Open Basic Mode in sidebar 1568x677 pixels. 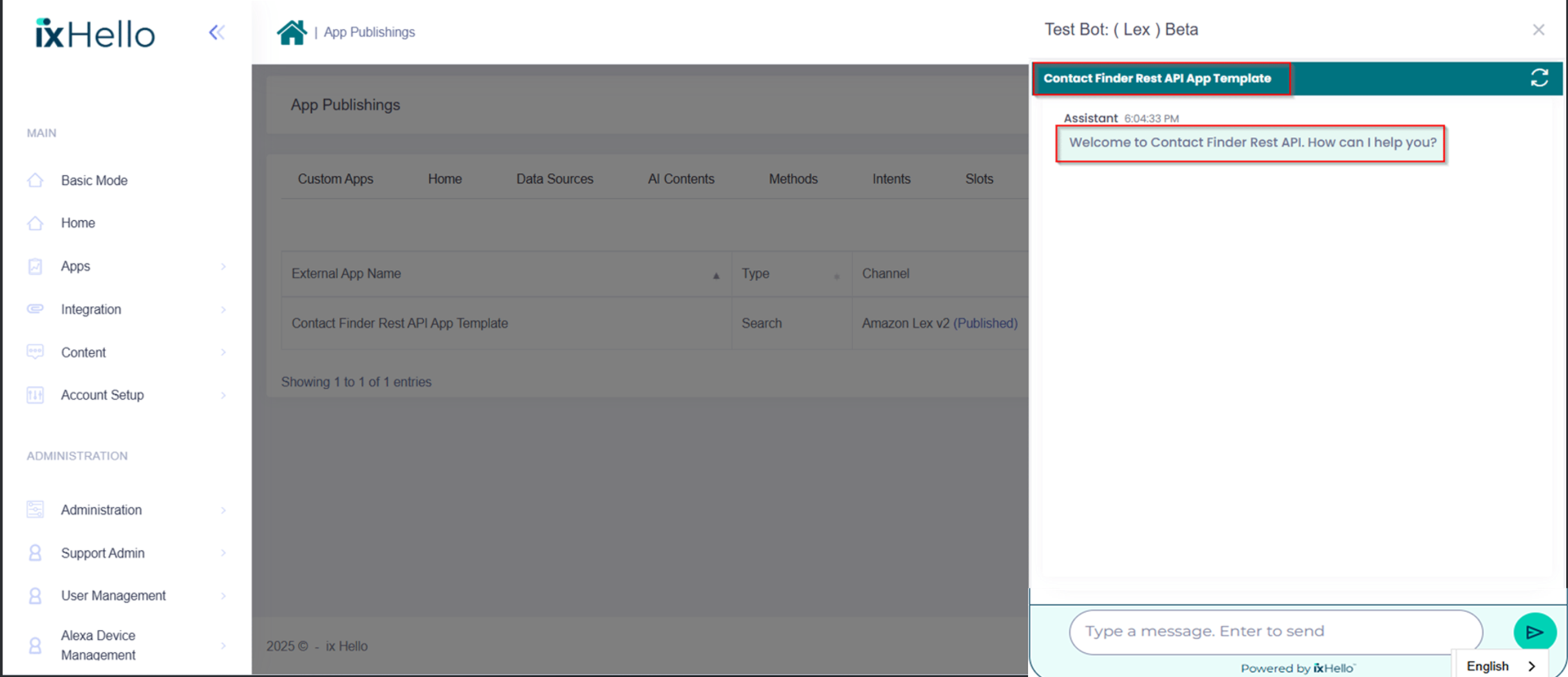(94, 180)
